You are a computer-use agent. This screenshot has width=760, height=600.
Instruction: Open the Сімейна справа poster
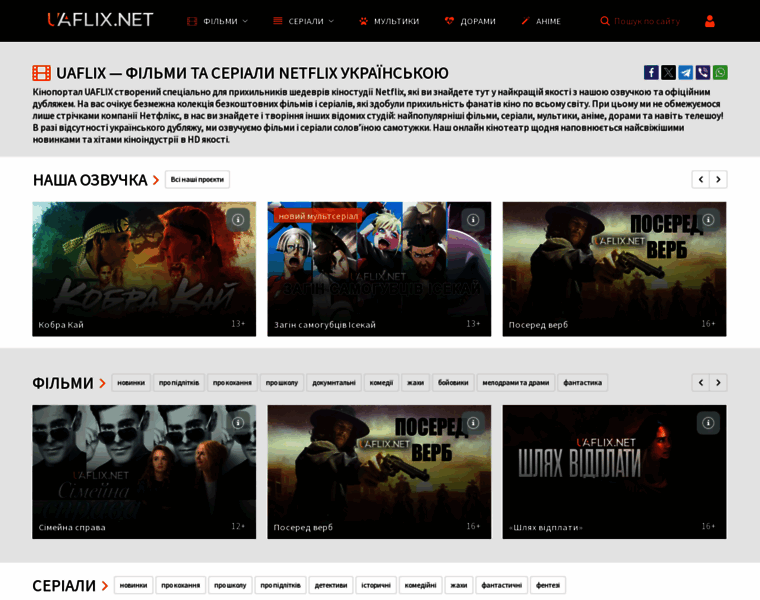144,472
